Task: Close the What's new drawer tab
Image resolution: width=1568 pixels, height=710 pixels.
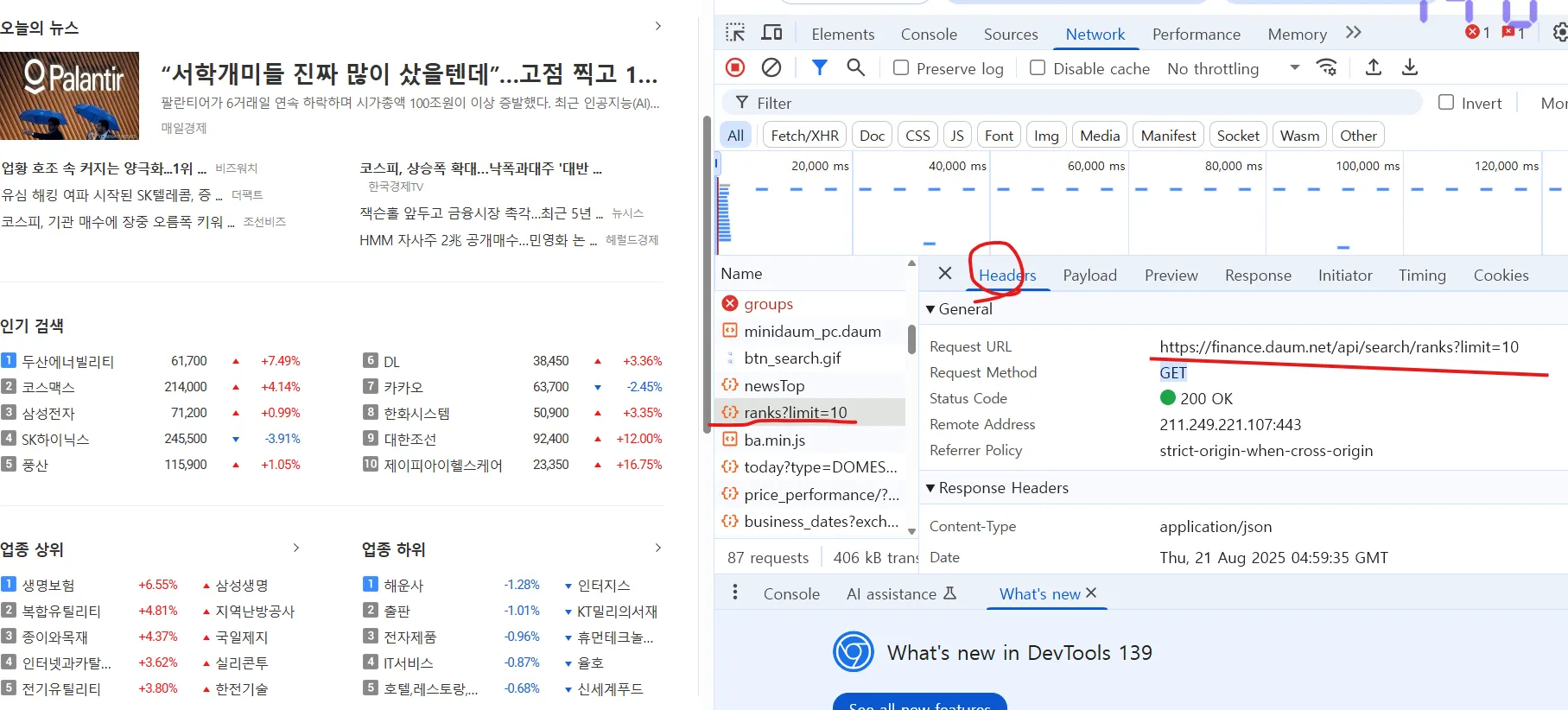Action: (1091, 593)
